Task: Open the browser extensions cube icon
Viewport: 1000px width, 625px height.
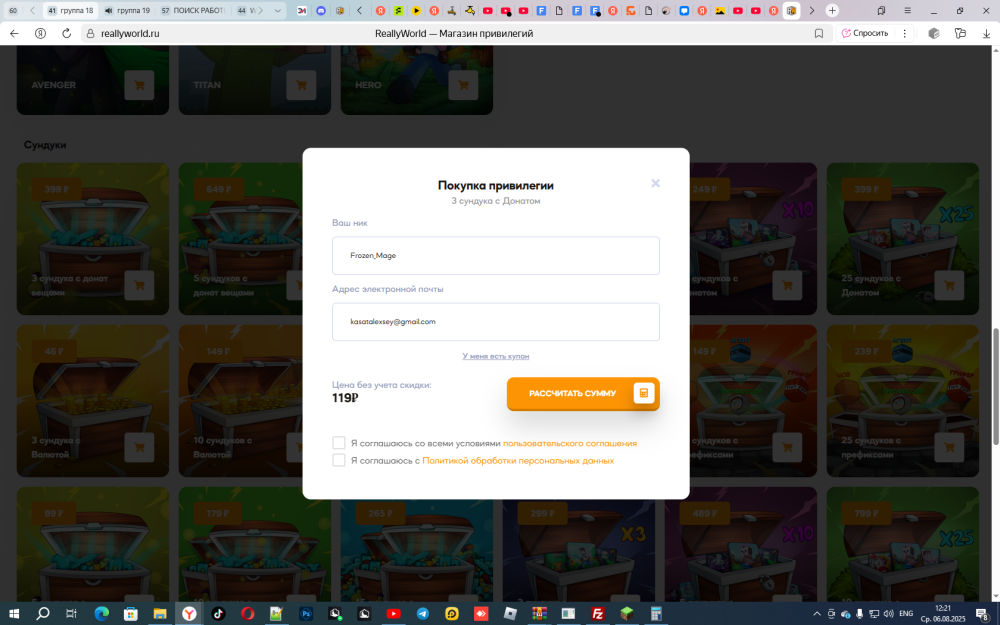Action: tap(934, 33)
